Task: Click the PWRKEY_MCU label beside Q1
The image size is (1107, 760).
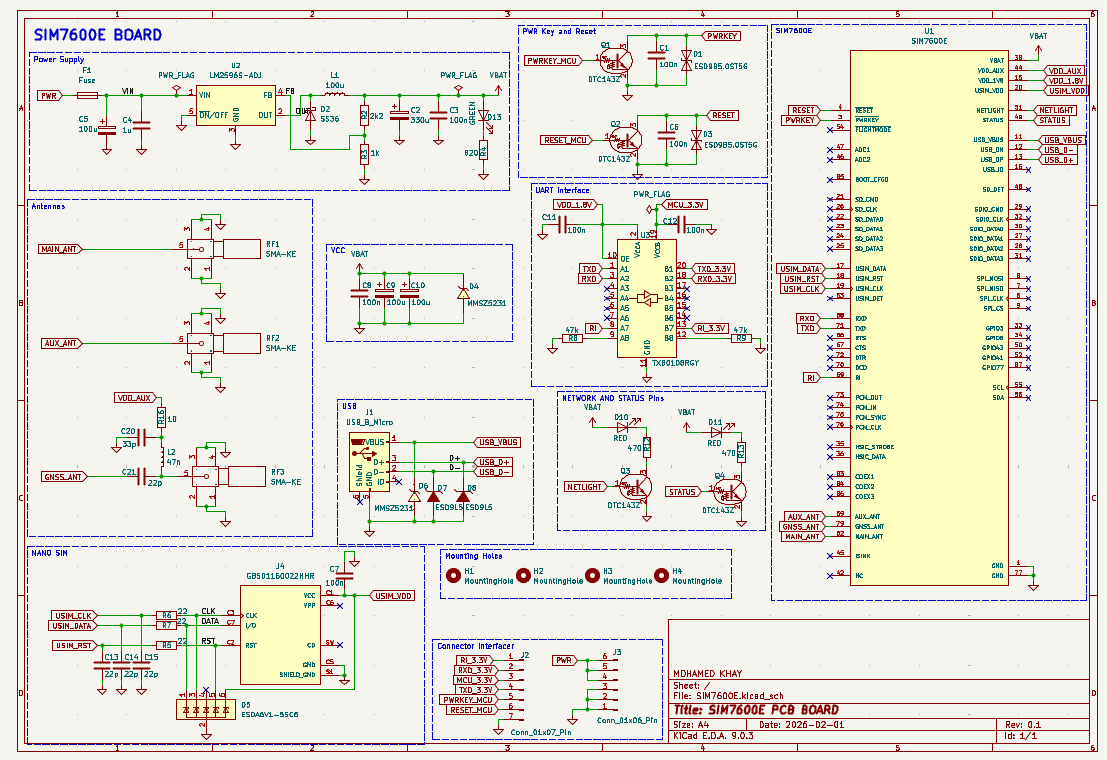Action: [x=554, y=61]
